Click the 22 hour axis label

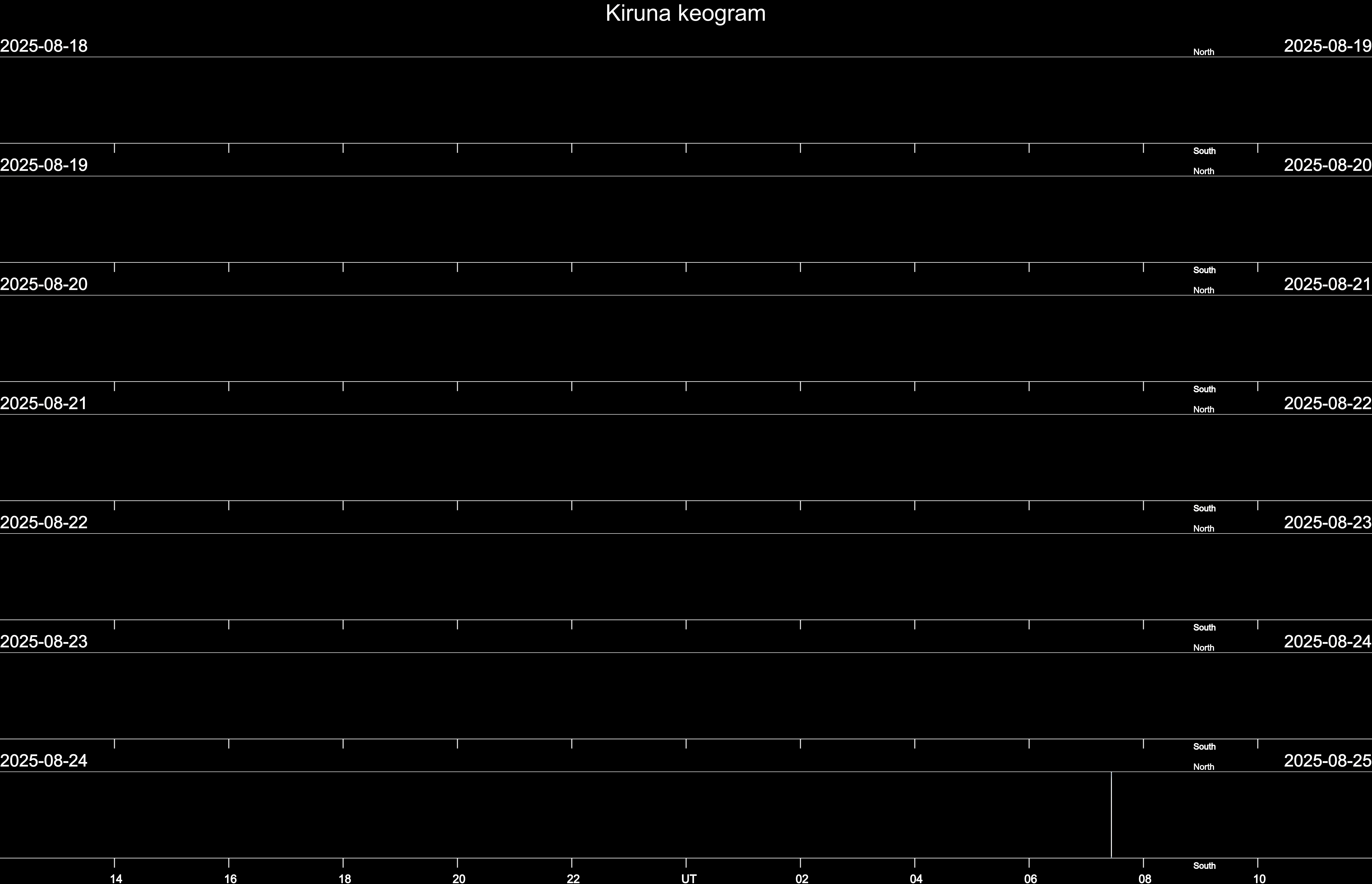573,878
